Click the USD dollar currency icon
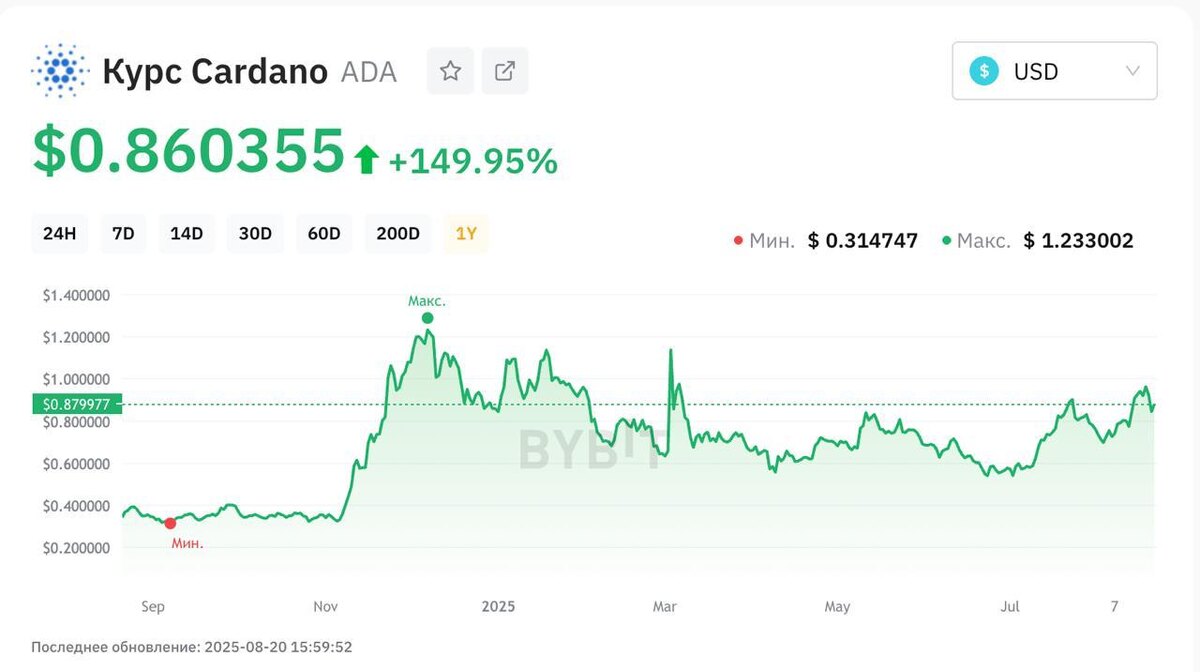The width and height of the screenshot is (1200, 672). coord(985,71)
